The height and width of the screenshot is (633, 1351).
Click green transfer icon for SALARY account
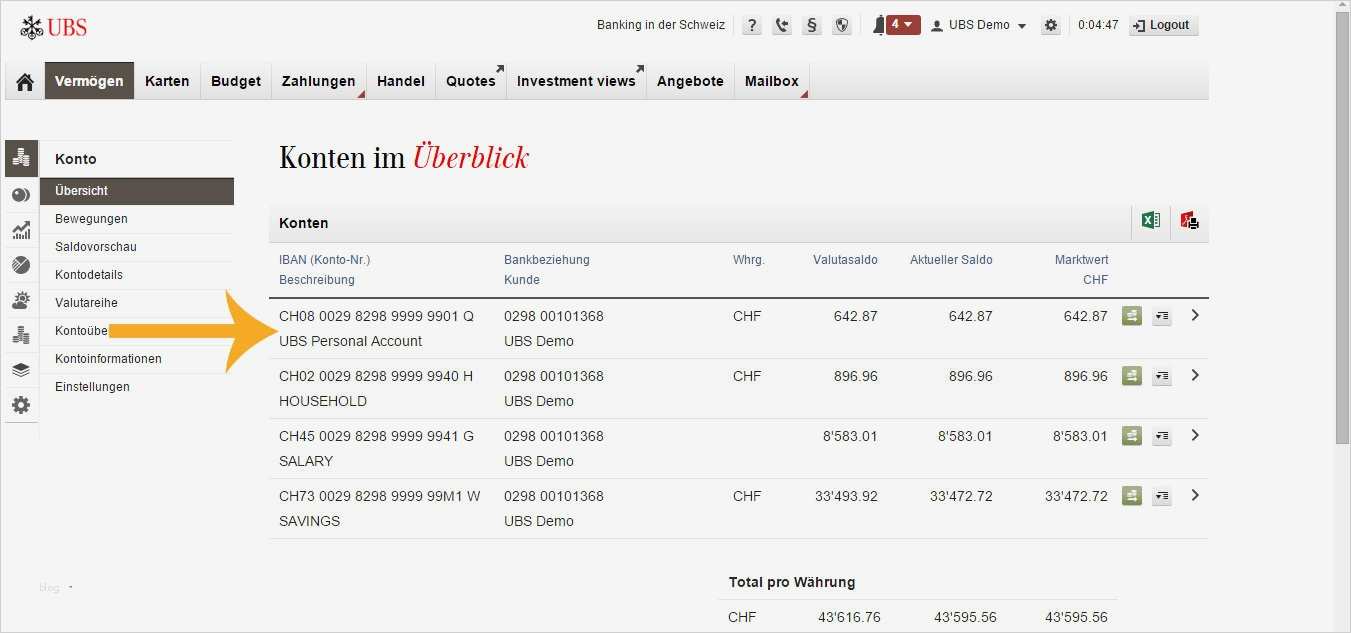(1132, 436)
